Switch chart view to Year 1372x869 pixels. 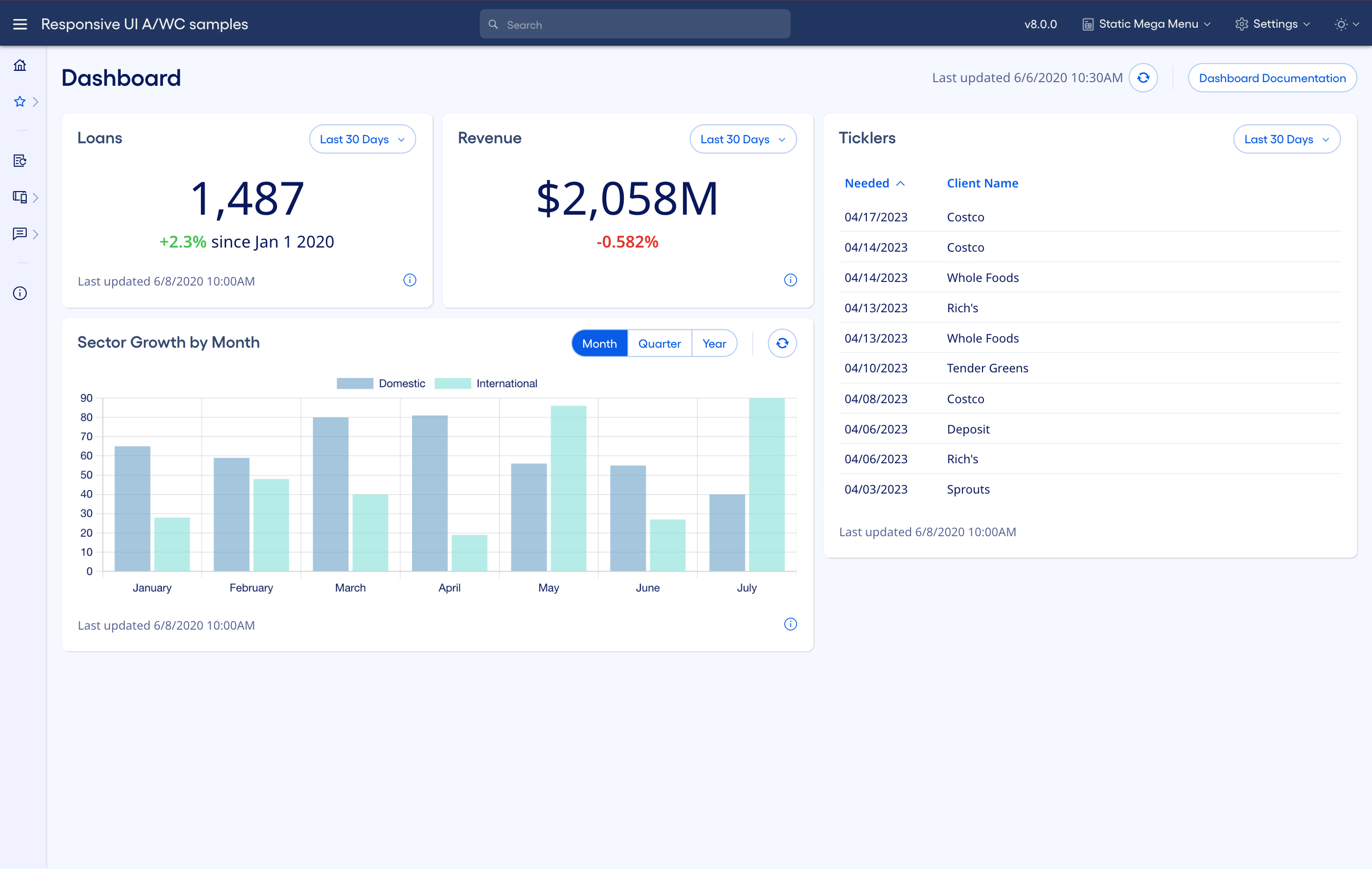[713, 344]
